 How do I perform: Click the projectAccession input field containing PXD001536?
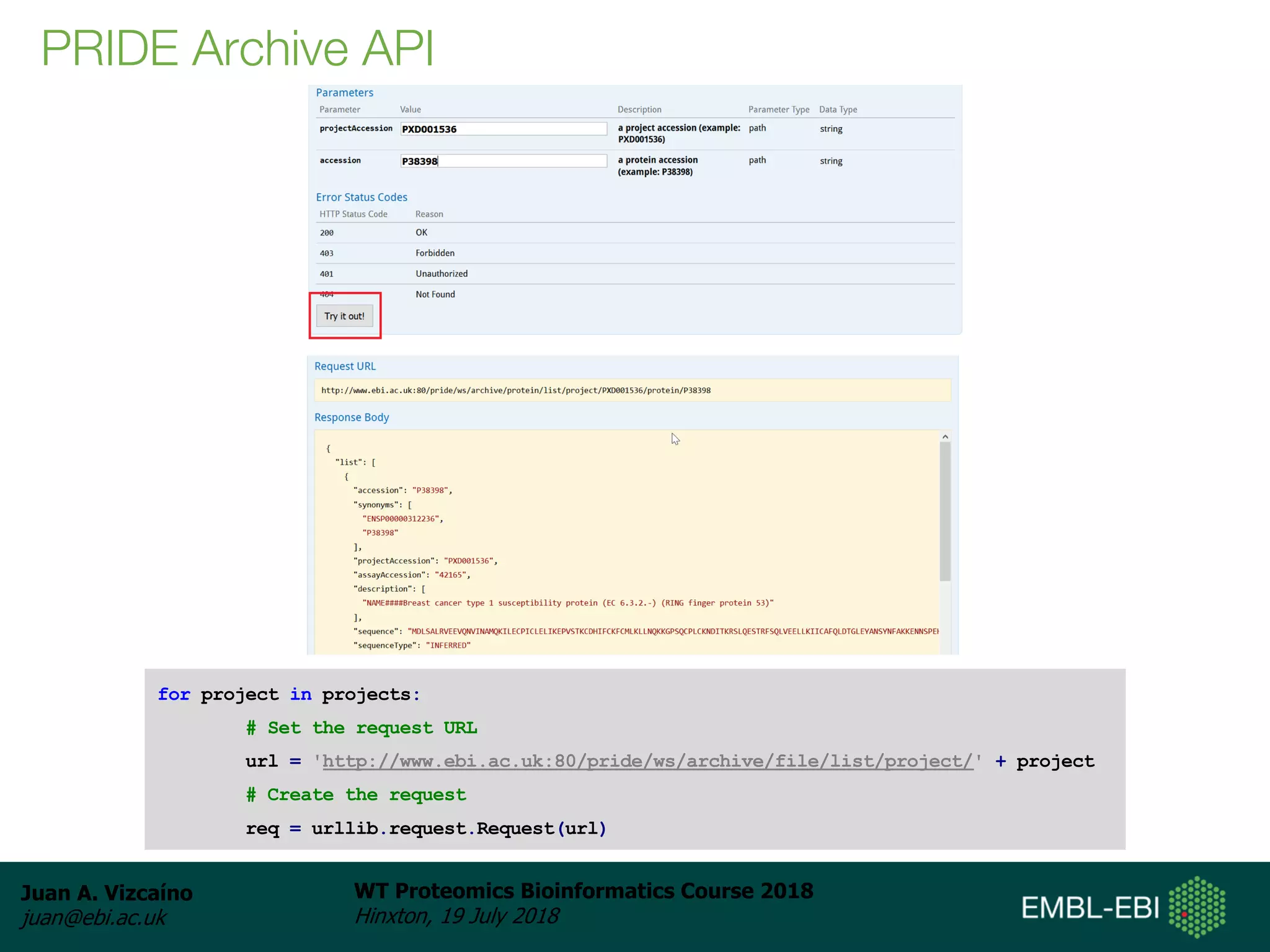pos(504,129)
